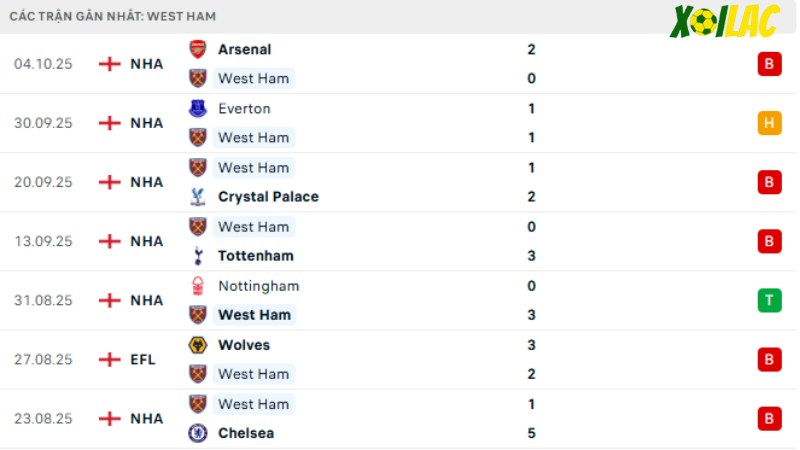Screen dimensions: 800x450
Task: Select West Ham label in Everton match
Action: point(254,138)
